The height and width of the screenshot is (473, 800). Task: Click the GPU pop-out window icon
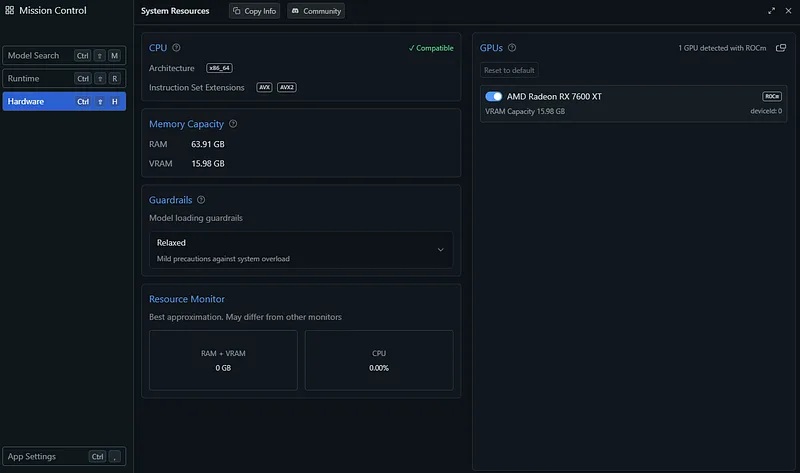tap(781, 47)
